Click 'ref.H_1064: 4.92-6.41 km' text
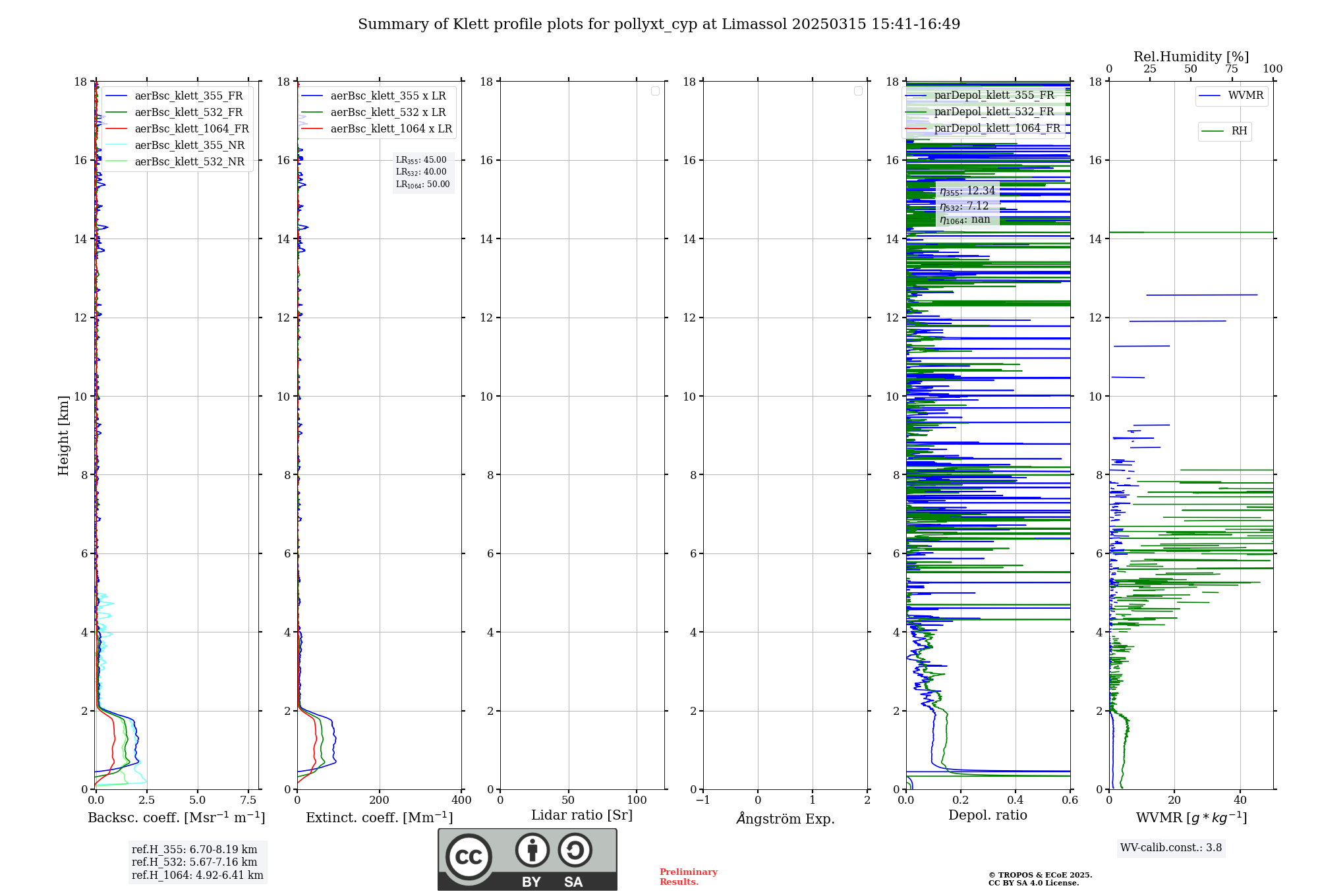Screen dimensions: 1318x896 point(198,876)
